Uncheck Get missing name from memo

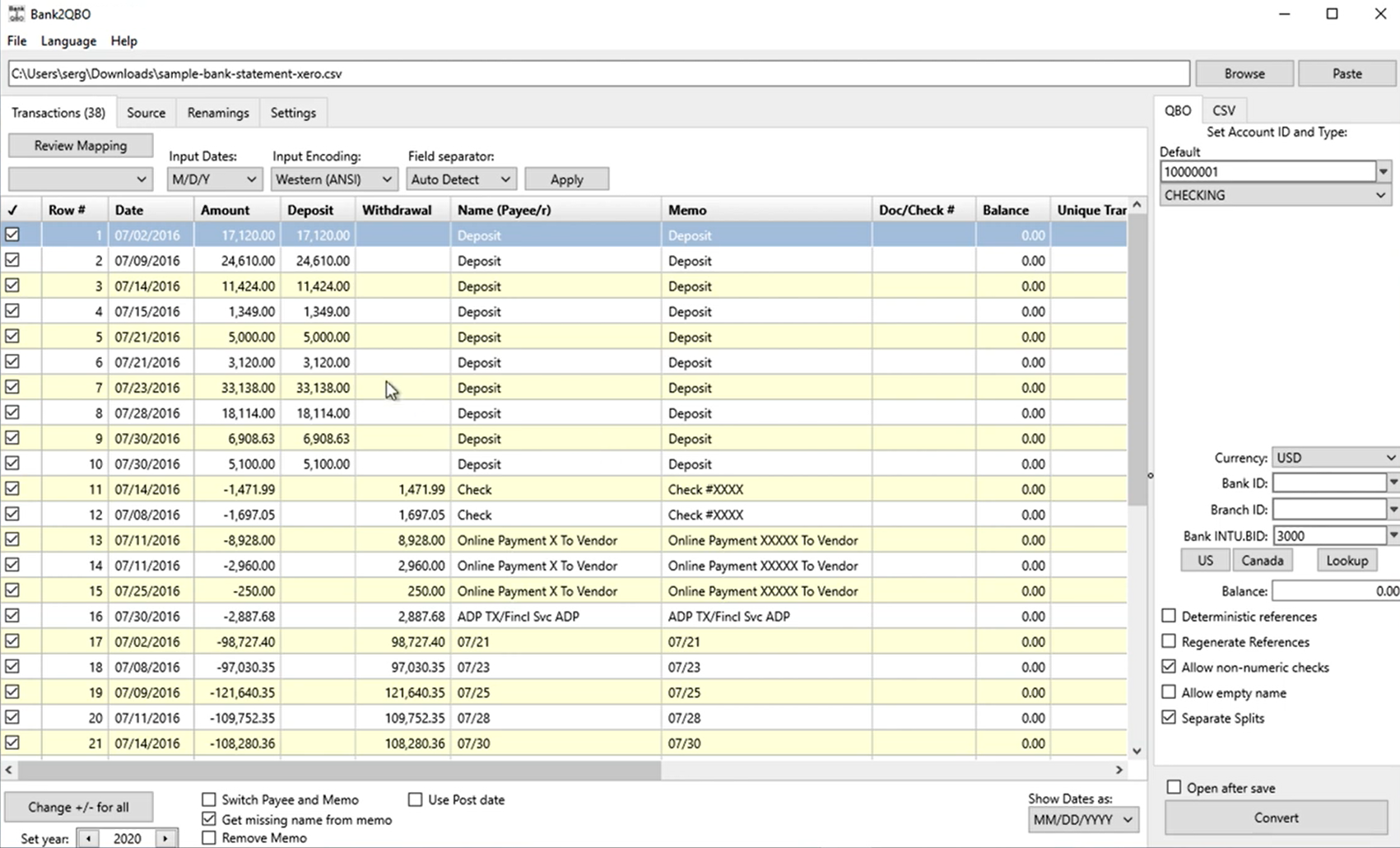pyautogui.click(x=209, y=819)
